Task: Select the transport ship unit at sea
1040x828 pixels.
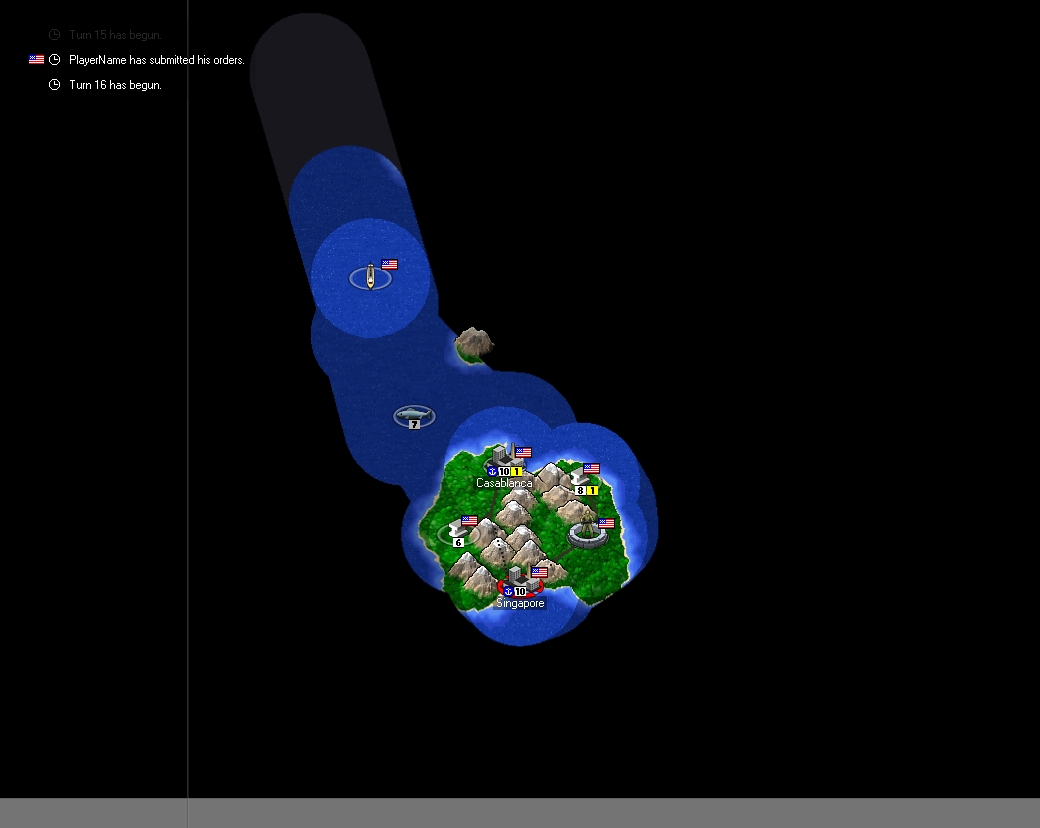Action: 370,277
